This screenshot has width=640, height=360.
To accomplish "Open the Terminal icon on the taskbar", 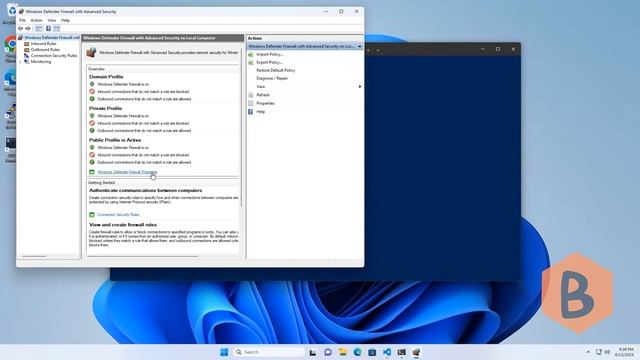I will [x=401, y=352].
